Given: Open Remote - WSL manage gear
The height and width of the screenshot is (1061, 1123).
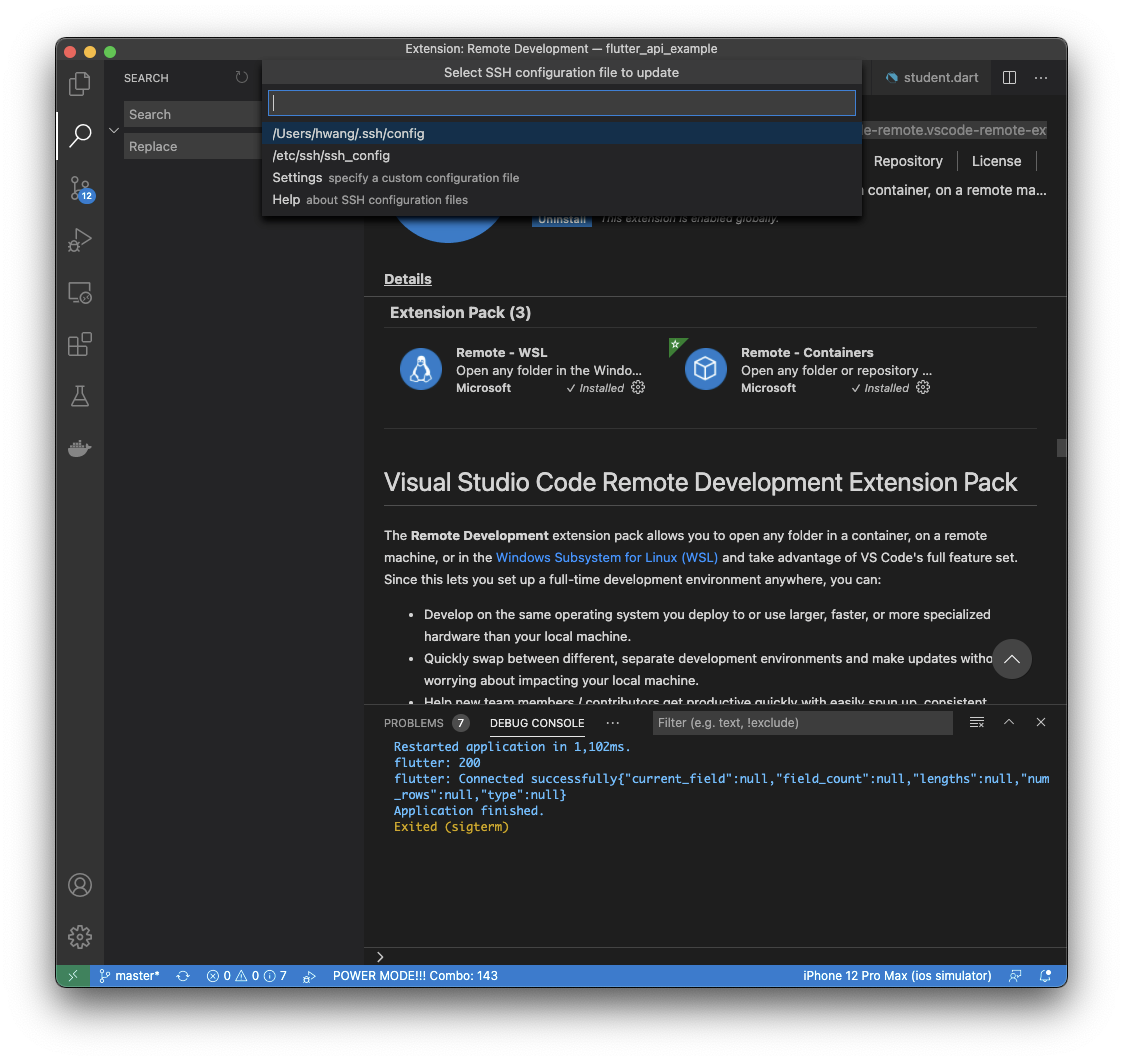Looking at the screenshot, I should (638, 388).
